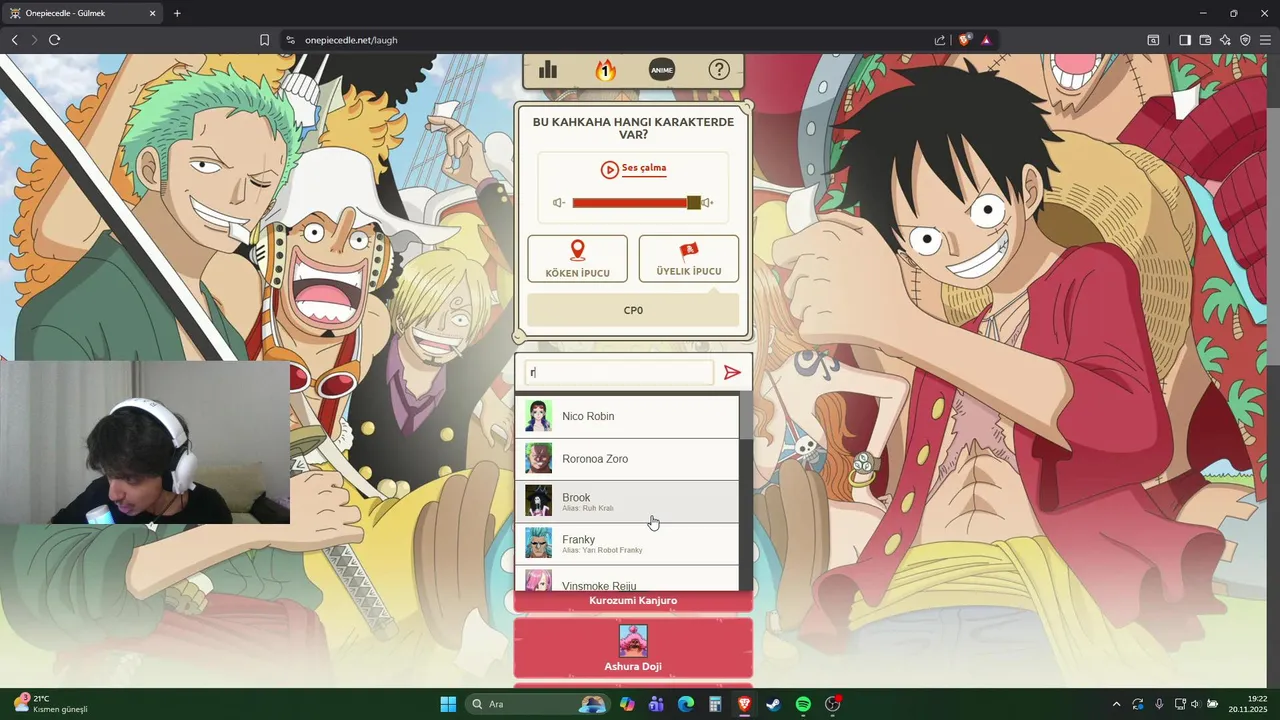Toggle the browser sidebar panel
1280x720 pixels.
click(1185, 40)
